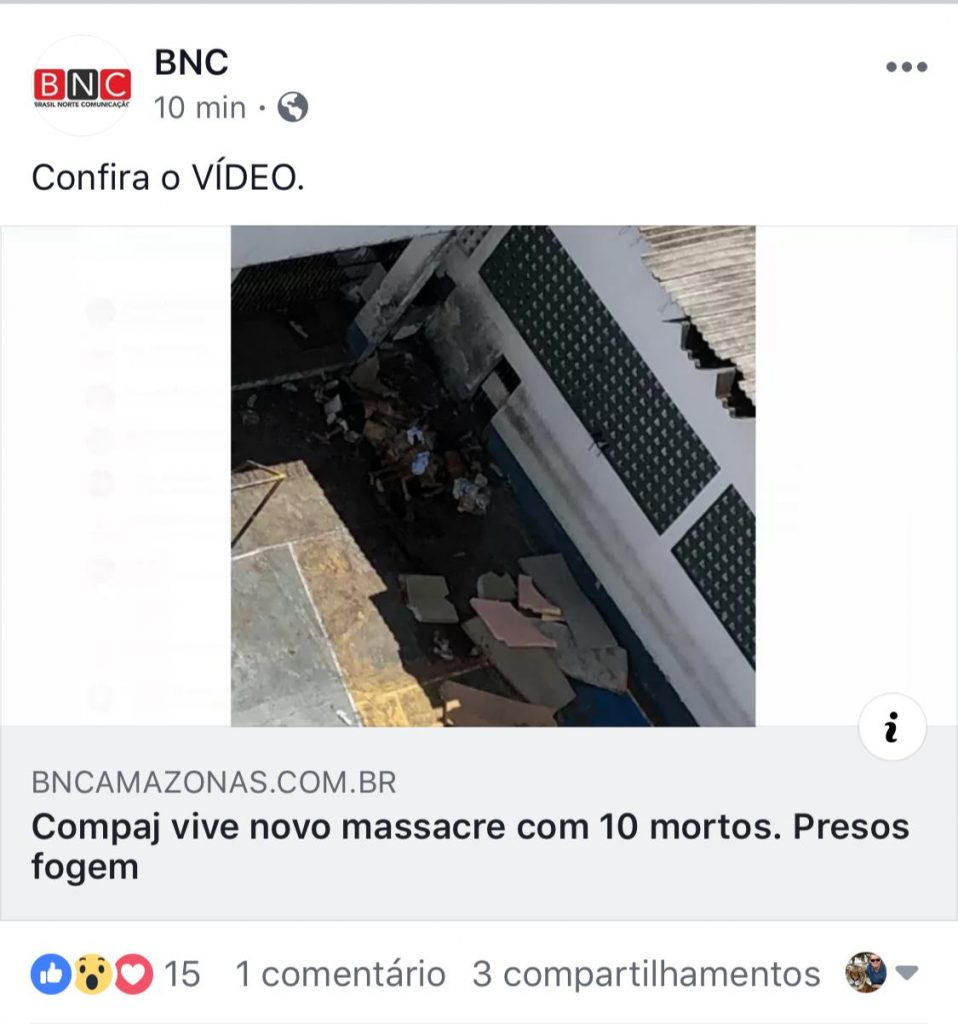The image size is (958, 1024).
Task: Expand the dropdown arrow beside the avatar
Action: pyautogui.click(x=906, y=973)
